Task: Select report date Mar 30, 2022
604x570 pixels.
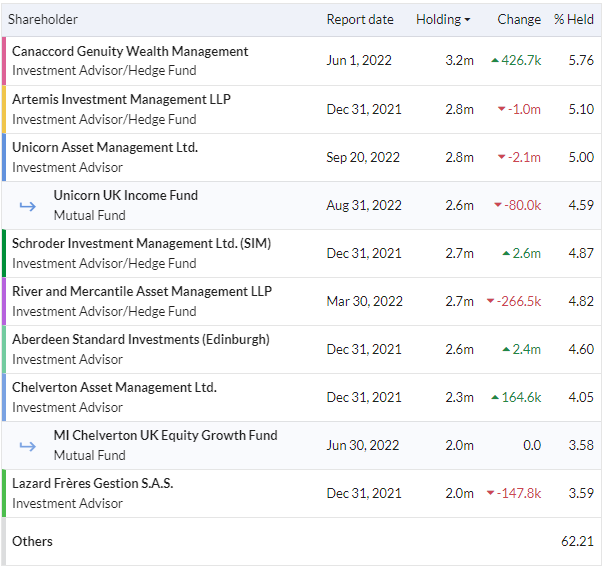Action: [x=364, y=301]
